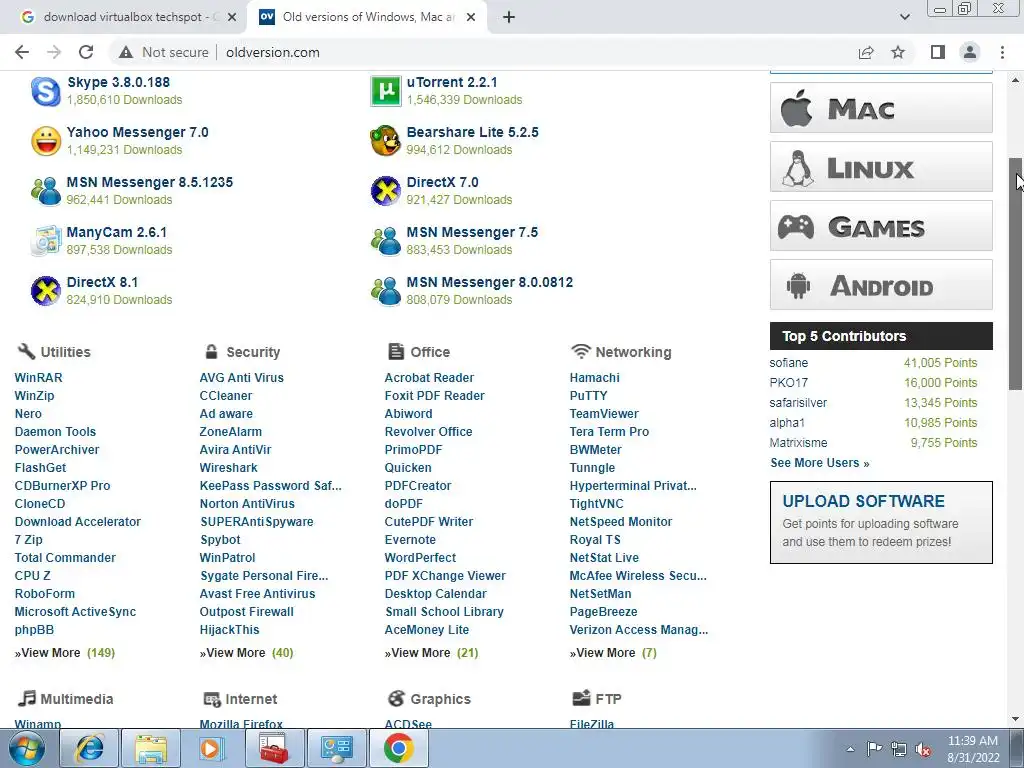Open Chrome three-dot menu

(x=1002, y=52)
